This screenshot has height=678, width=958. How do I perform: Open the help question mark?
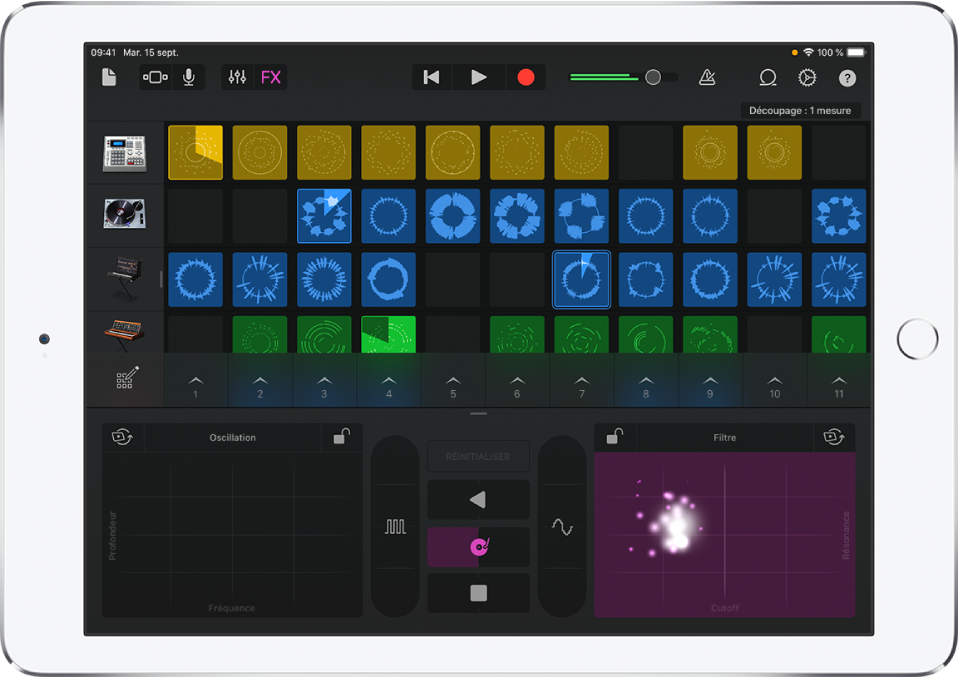click(847, 77)
